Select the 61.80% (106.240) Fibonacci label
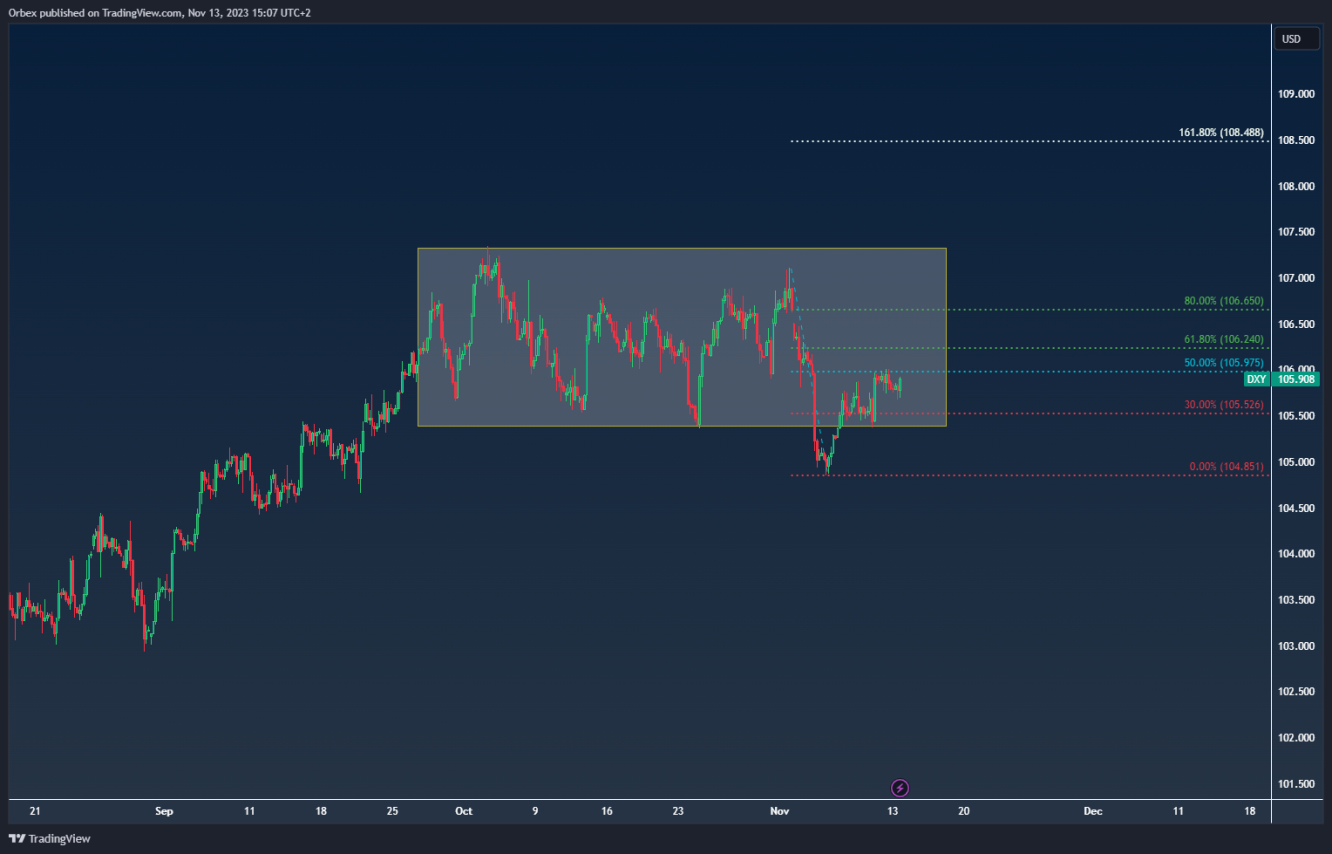The image size is (1332, 854). [x=1224, y=339]
